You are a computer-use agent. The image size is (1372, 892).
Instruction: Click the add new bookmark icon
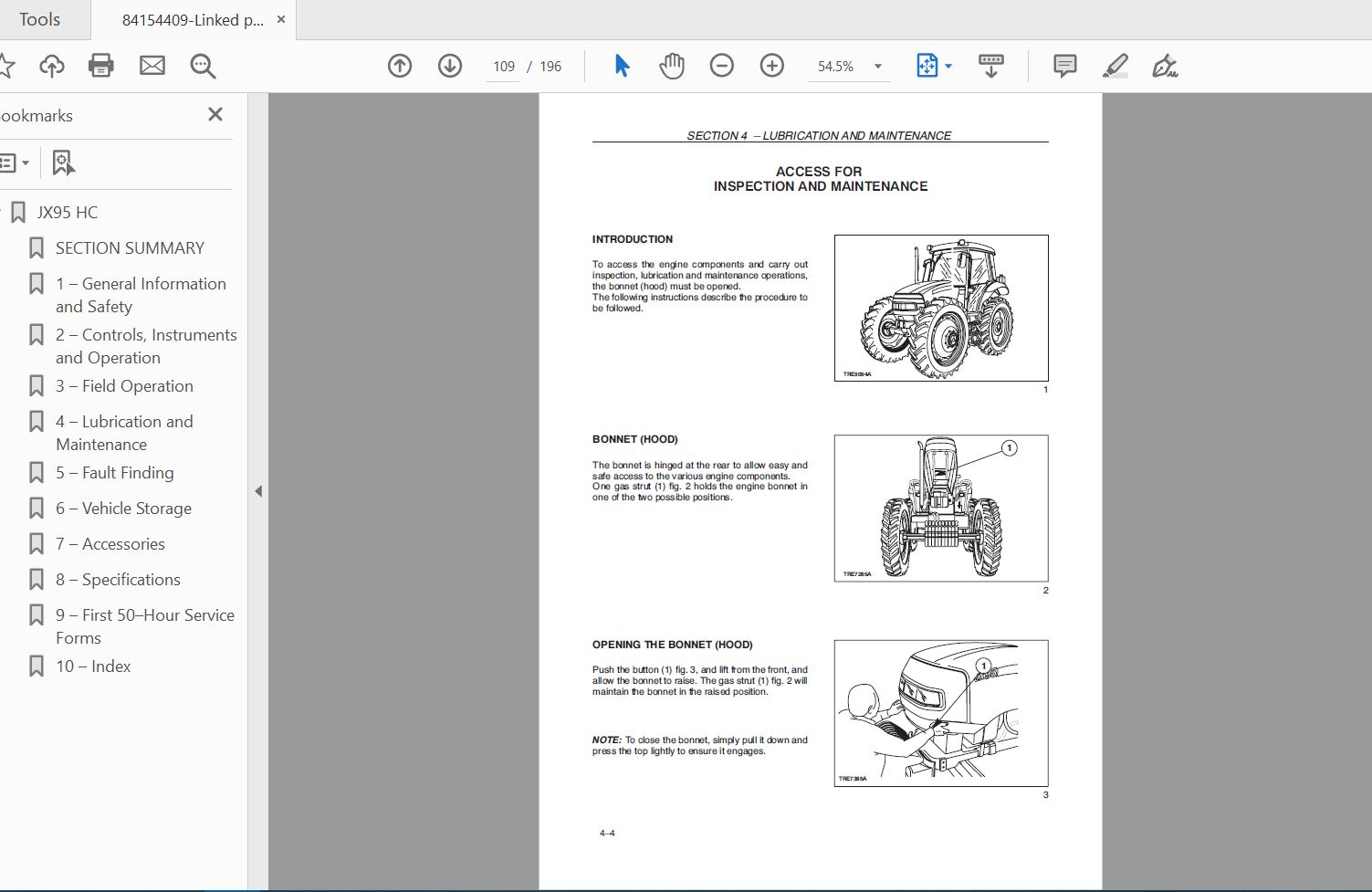coord(63,163)
